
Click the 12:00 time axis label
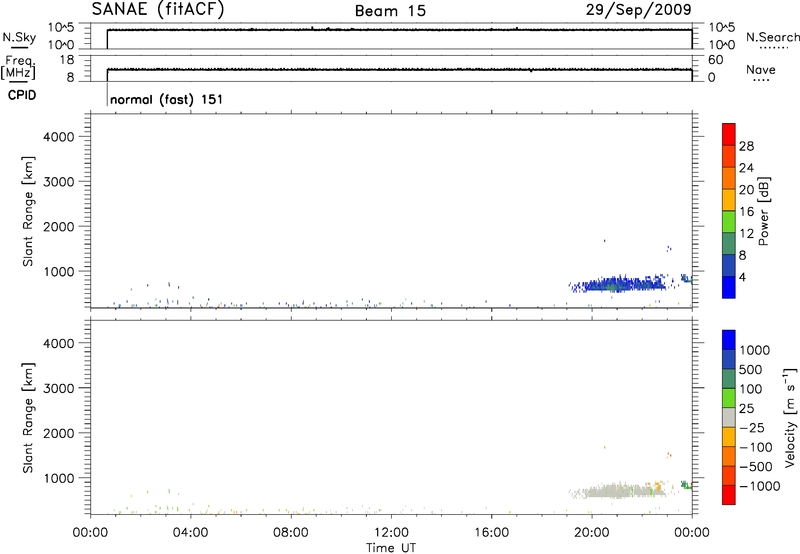(x=391, y=533)
